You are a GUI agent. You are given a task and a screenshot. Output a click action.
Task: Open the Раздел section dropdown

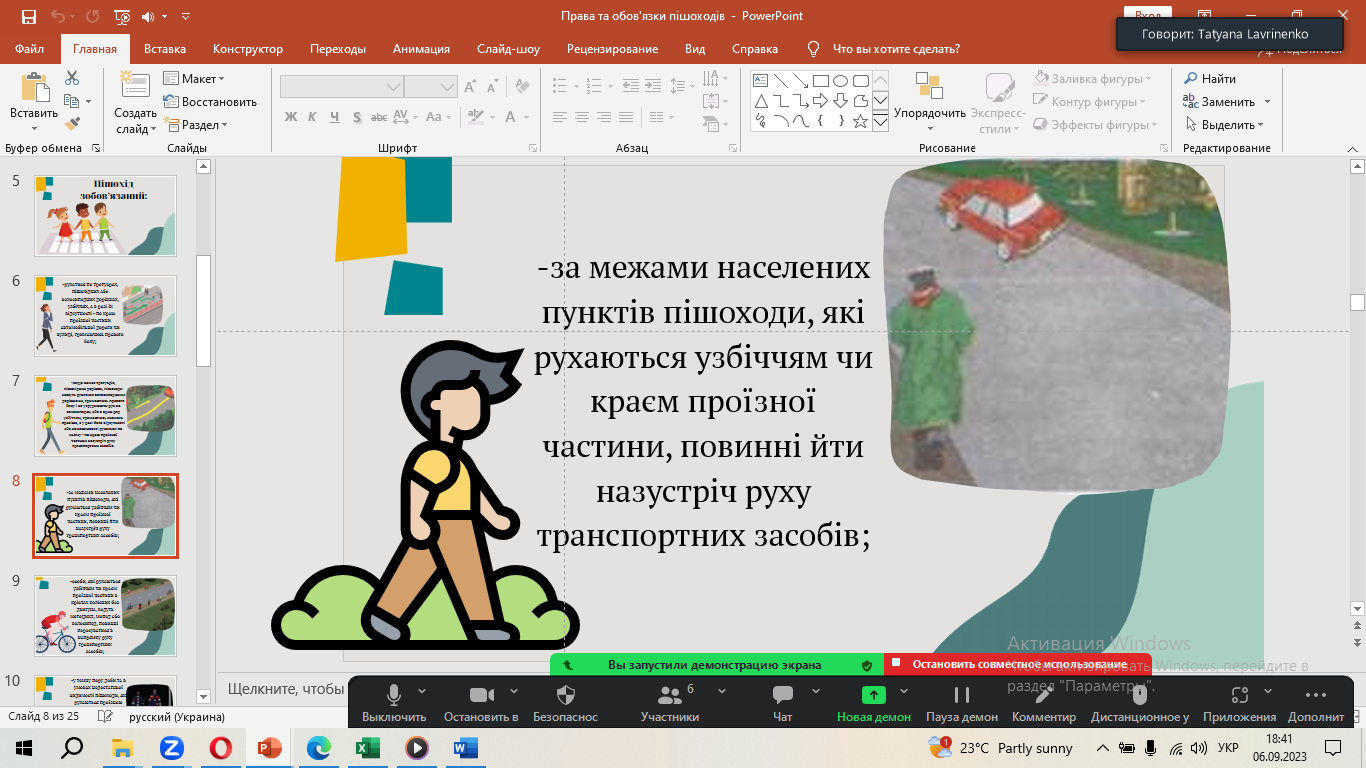click(204, 125)
